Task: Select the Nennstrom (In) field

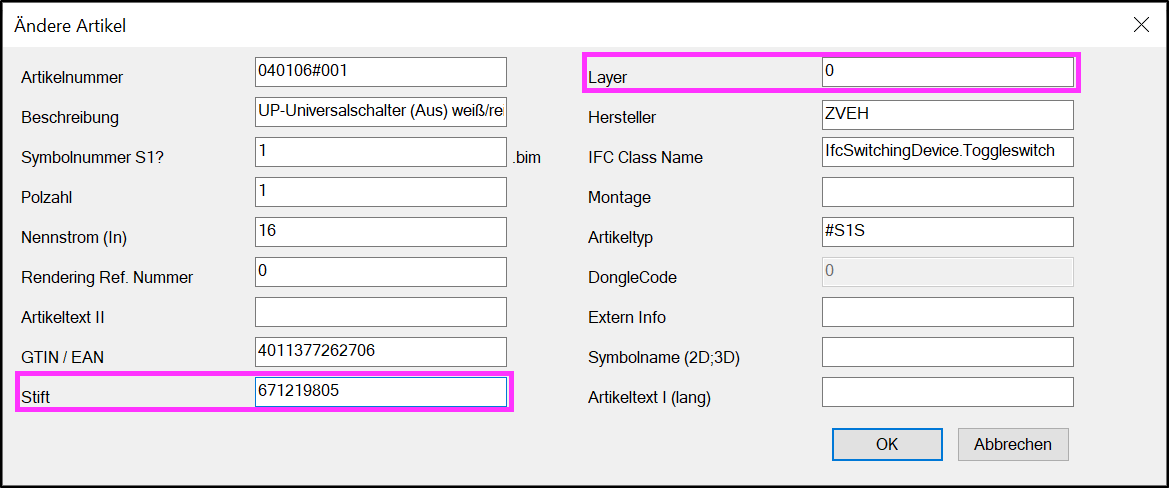Action: click(x=380, y=232)
